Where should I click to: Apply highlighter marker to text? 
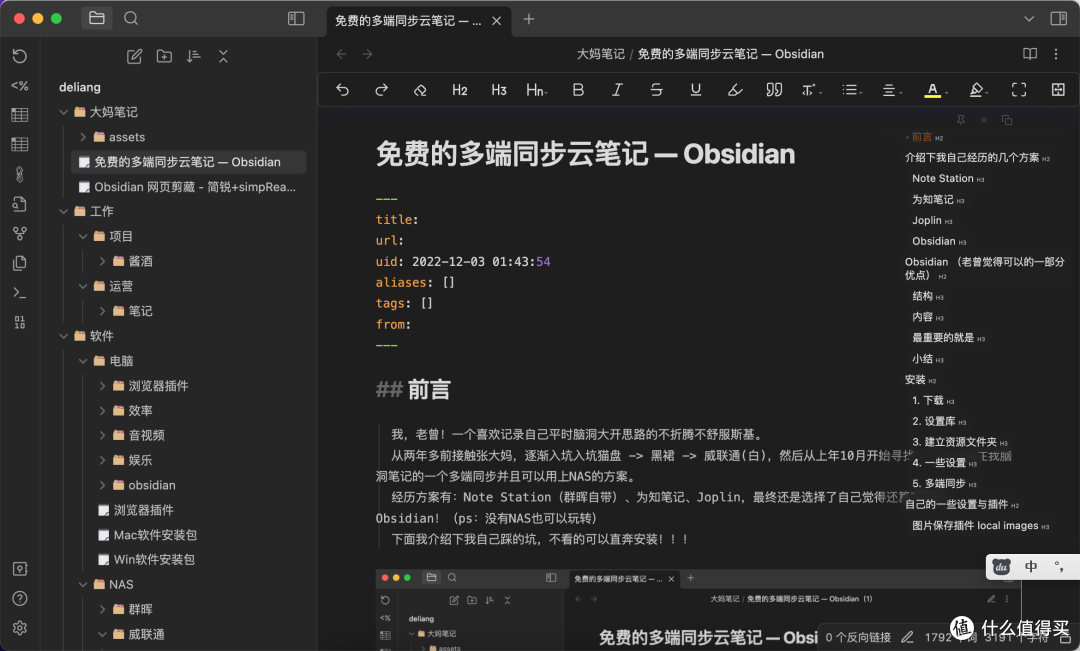click(x=735, y=90)
